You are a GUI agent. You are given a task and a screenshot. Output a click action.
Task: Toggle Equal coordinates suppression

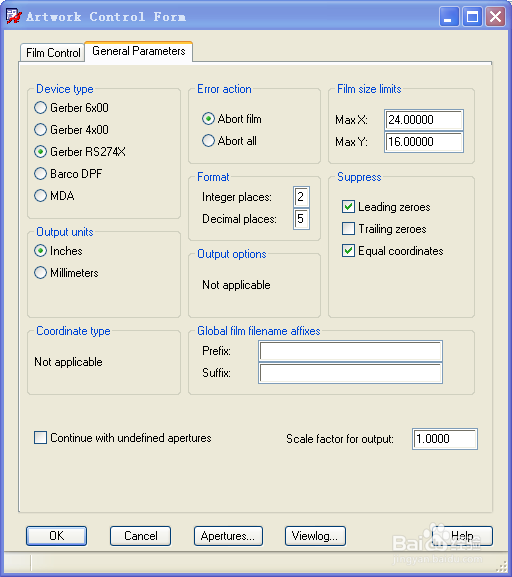click(392, 251)
